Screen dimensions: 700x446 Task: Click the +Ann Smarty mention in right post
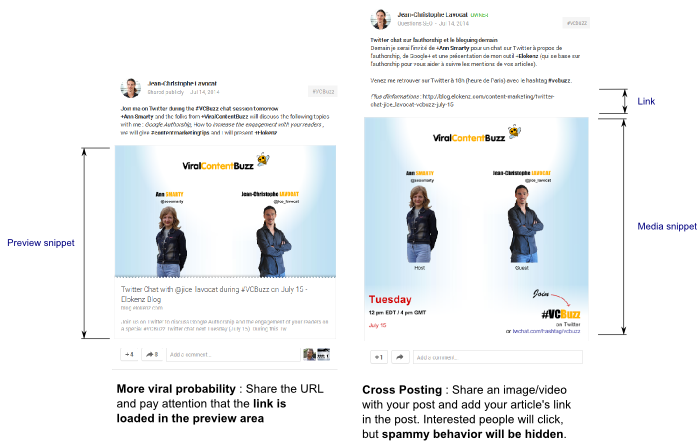click(453, 48)
